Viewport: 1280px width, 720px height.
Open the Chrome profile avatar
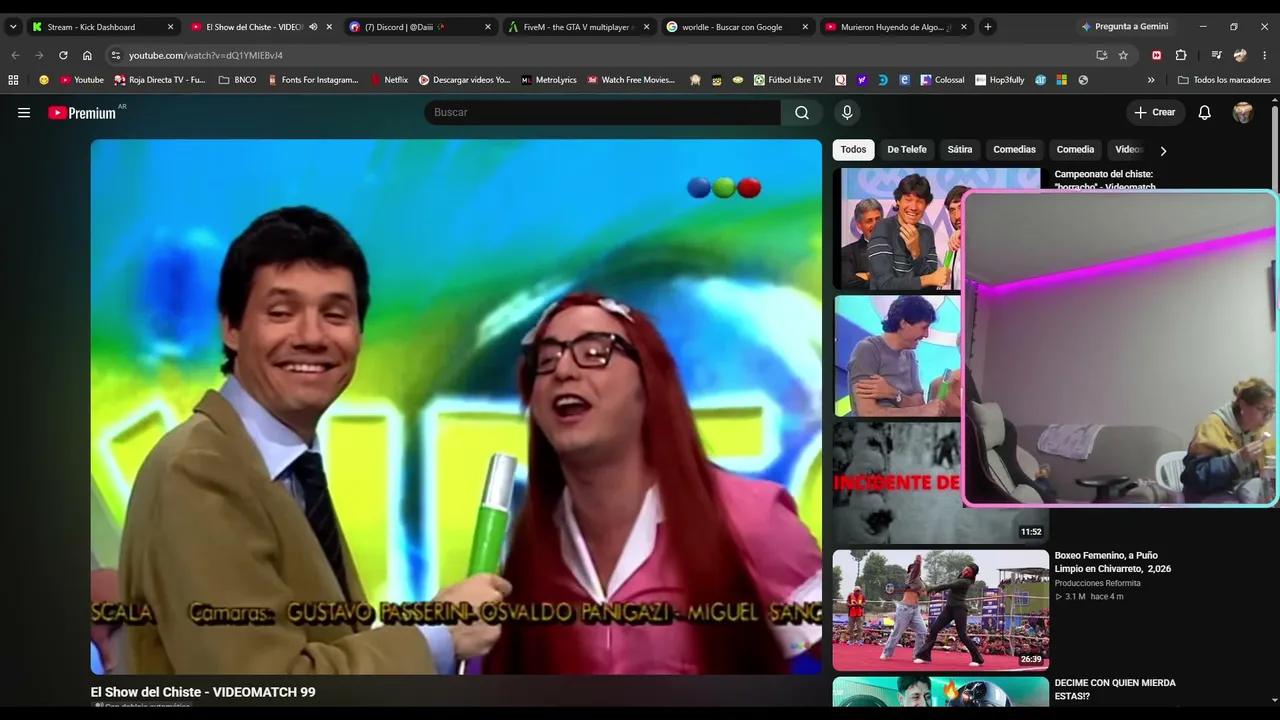(x=1241, y=55)
